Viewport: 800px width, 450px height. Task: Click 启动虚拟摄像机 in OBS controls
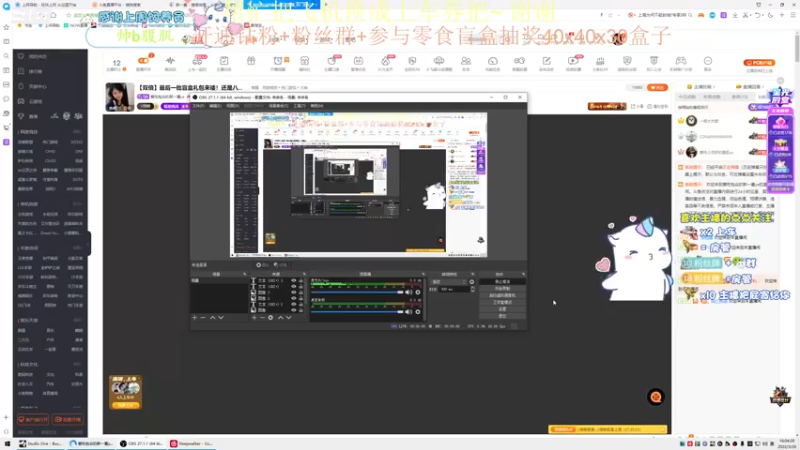(502, 295)
